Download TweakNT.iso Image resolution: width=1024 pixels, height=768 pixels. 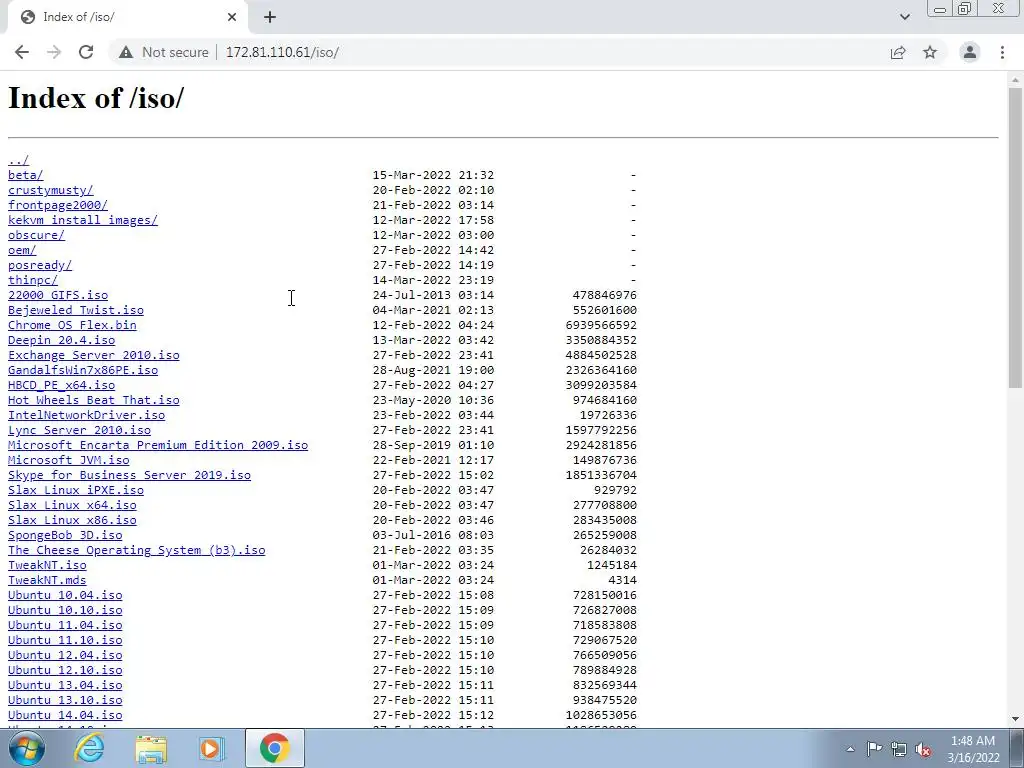[x=47, y=566]
